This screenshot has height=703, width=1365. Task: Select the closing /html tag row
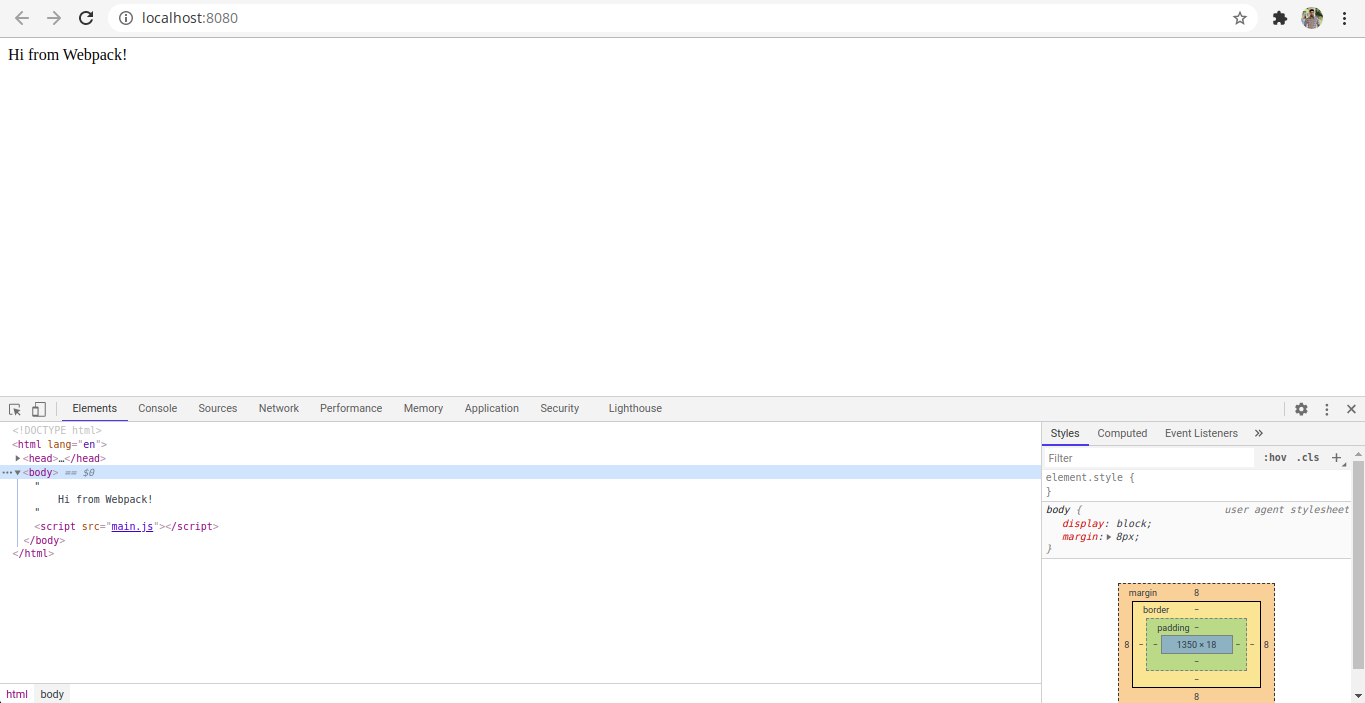tap(33, 553)
